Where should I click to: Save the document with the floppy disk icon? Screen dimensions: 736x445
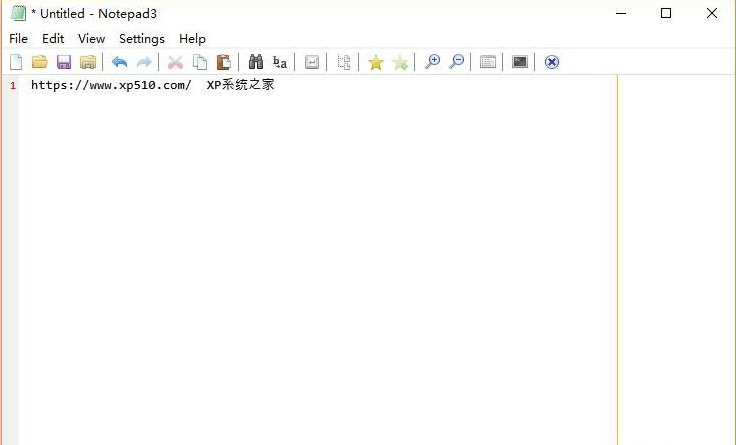click(x=64, y=62)
